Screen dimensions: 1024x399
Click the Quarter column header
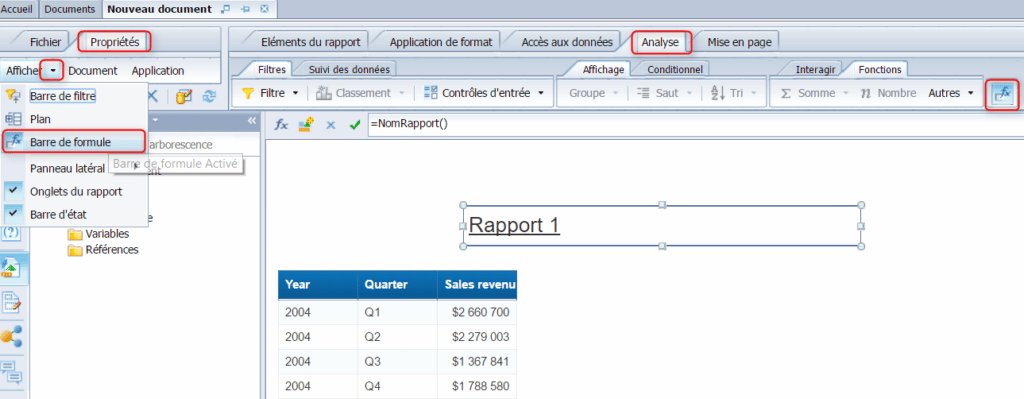(397, 285)
